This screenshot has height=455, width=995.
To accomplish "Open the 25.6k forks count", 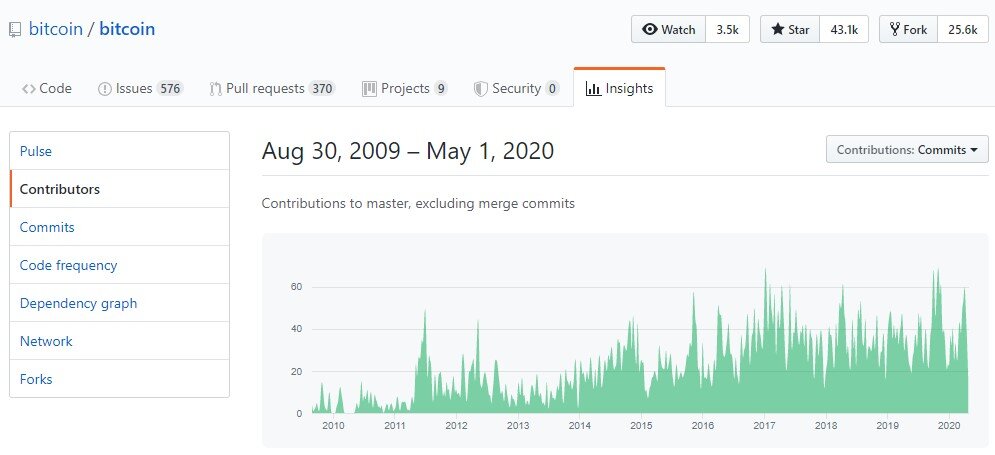I will 963,29.
